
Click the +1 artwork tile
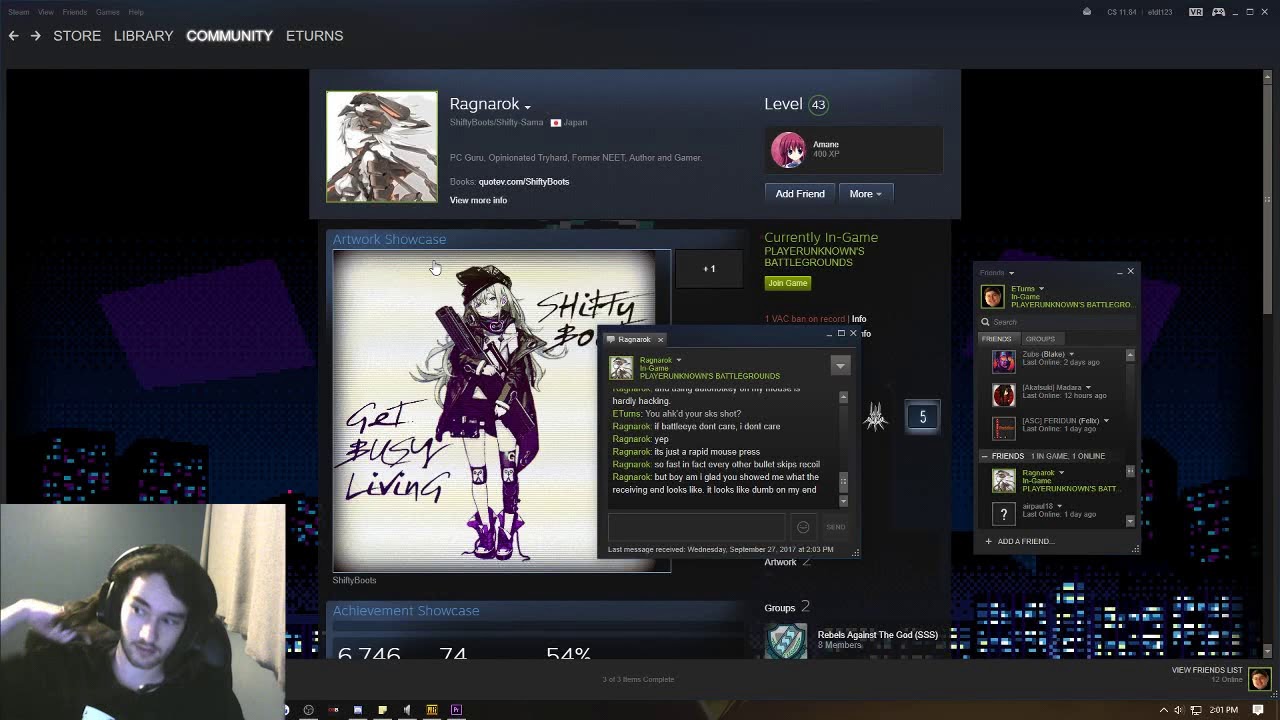point(709,268)
